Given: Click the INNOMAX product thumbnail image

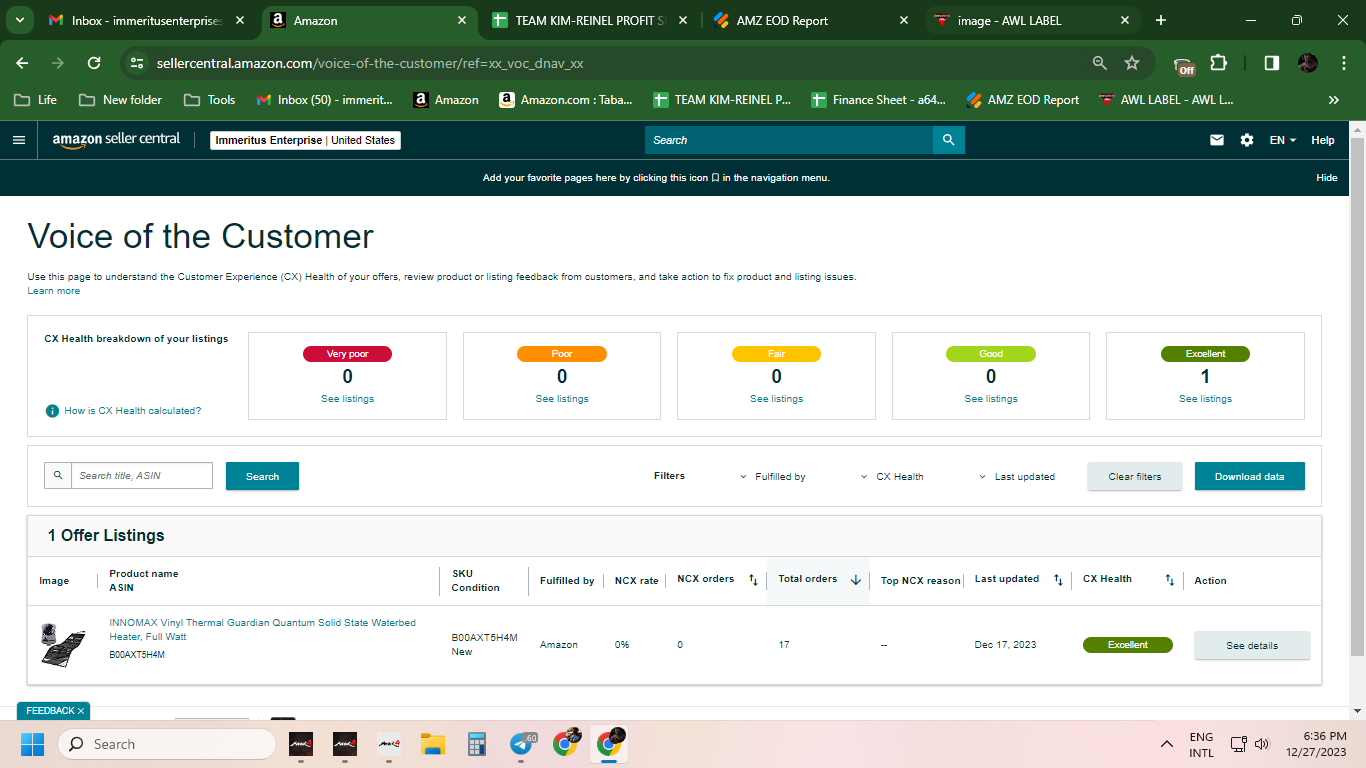Looking at the screenshot, I should pos(62,645).
